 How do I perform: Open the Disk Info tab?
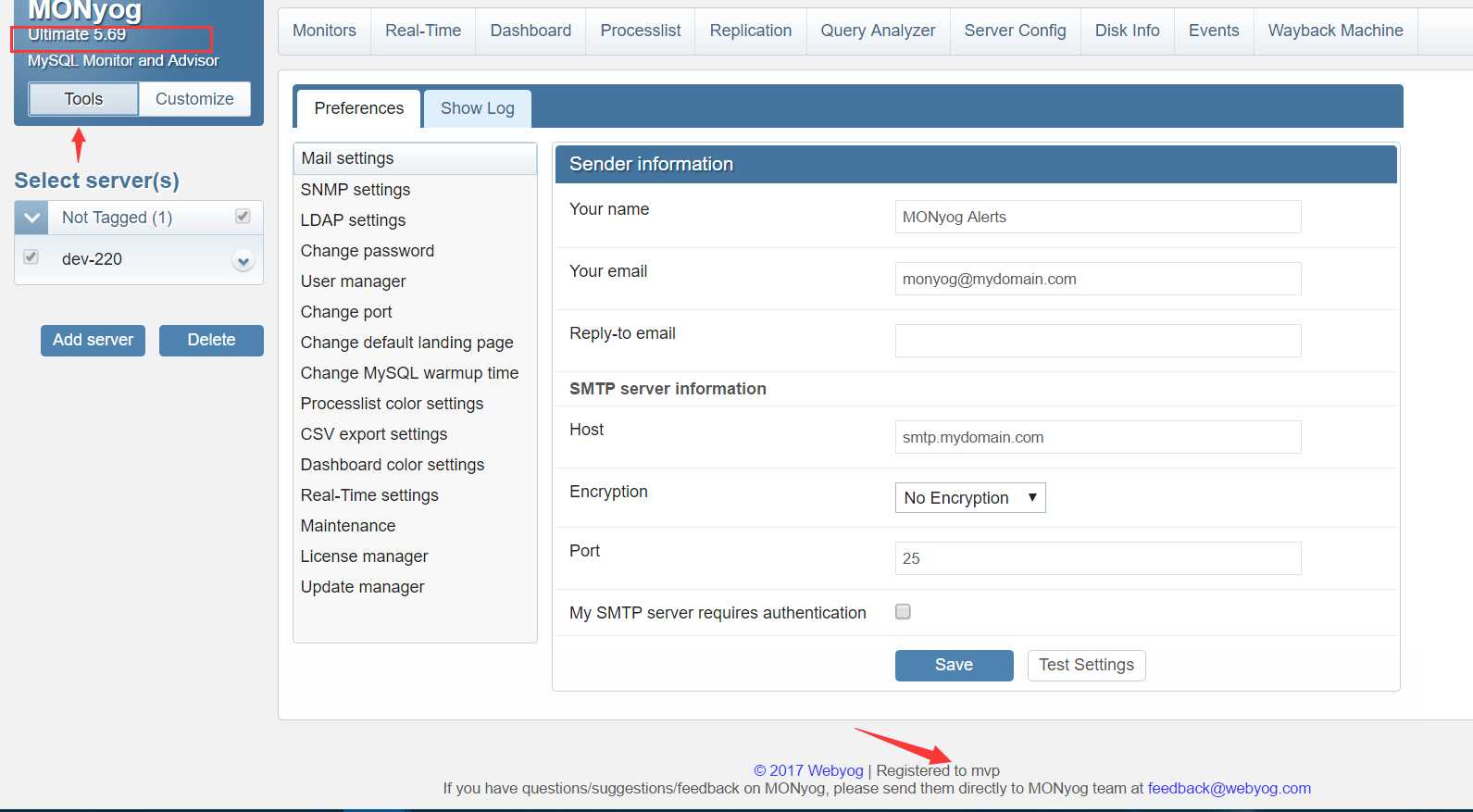[x=1127, y=31]
